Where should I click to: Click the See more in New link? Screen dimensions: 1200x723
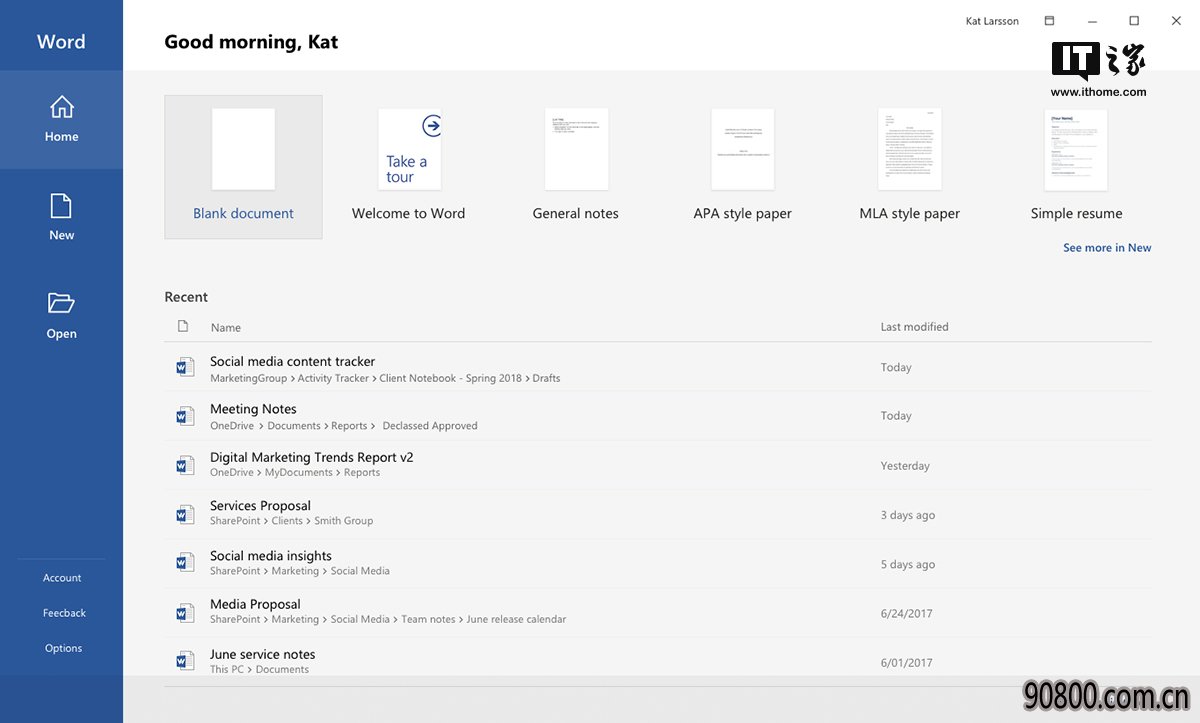click(x=1107, y=248)
